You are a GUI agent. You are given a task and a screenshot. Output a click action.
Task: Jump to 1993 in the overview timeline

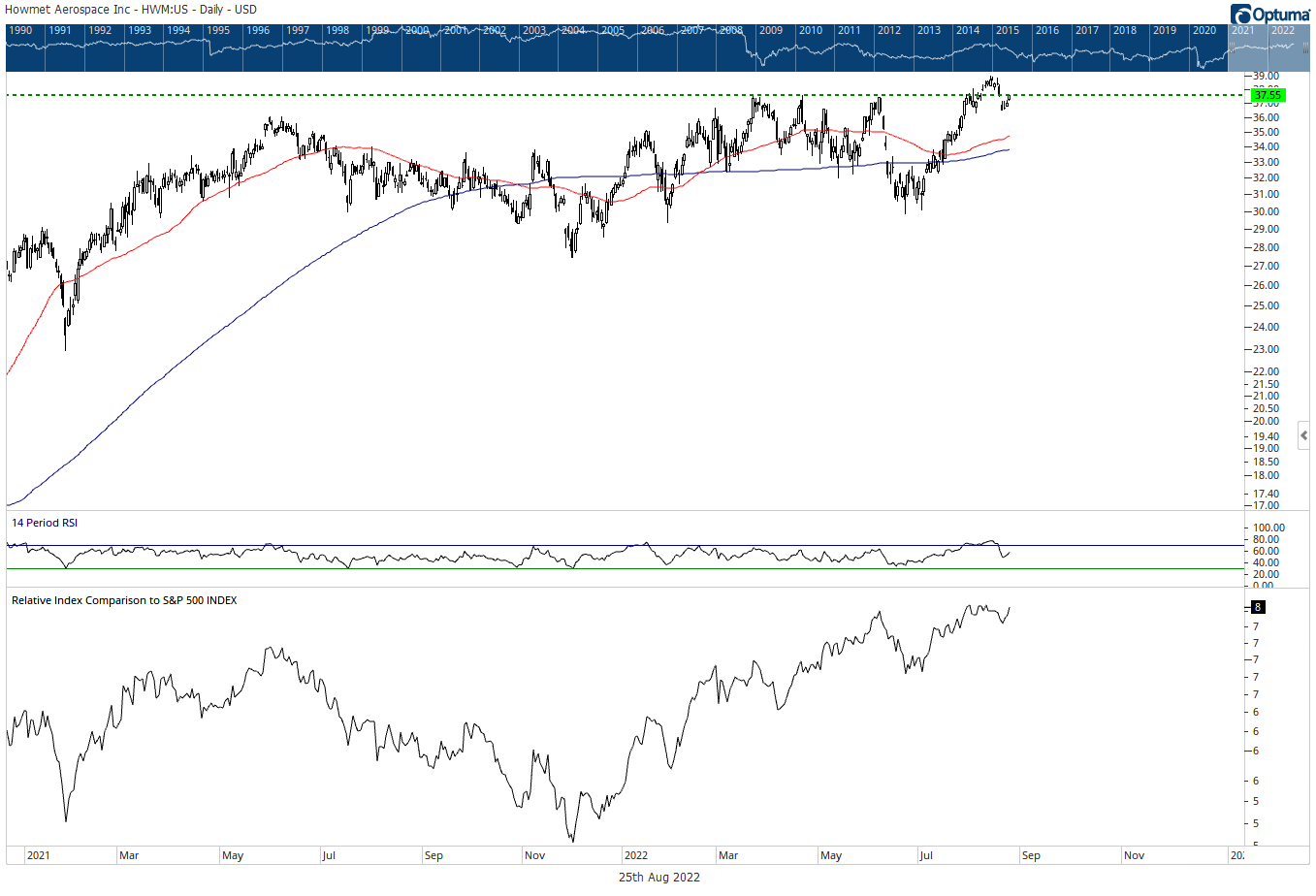tap(140, 30)
